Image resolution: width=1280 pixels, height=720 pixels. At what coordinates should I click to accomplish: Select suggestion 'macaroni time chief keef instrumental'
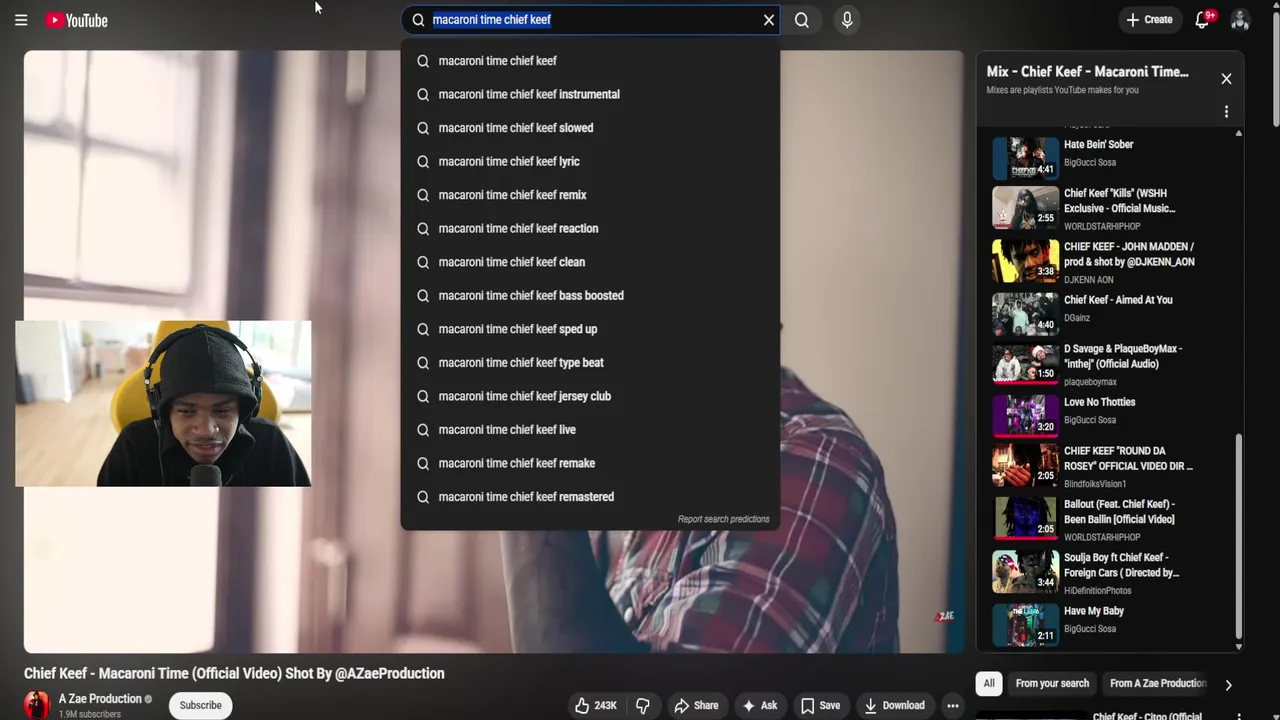click(x=590, y=94)
